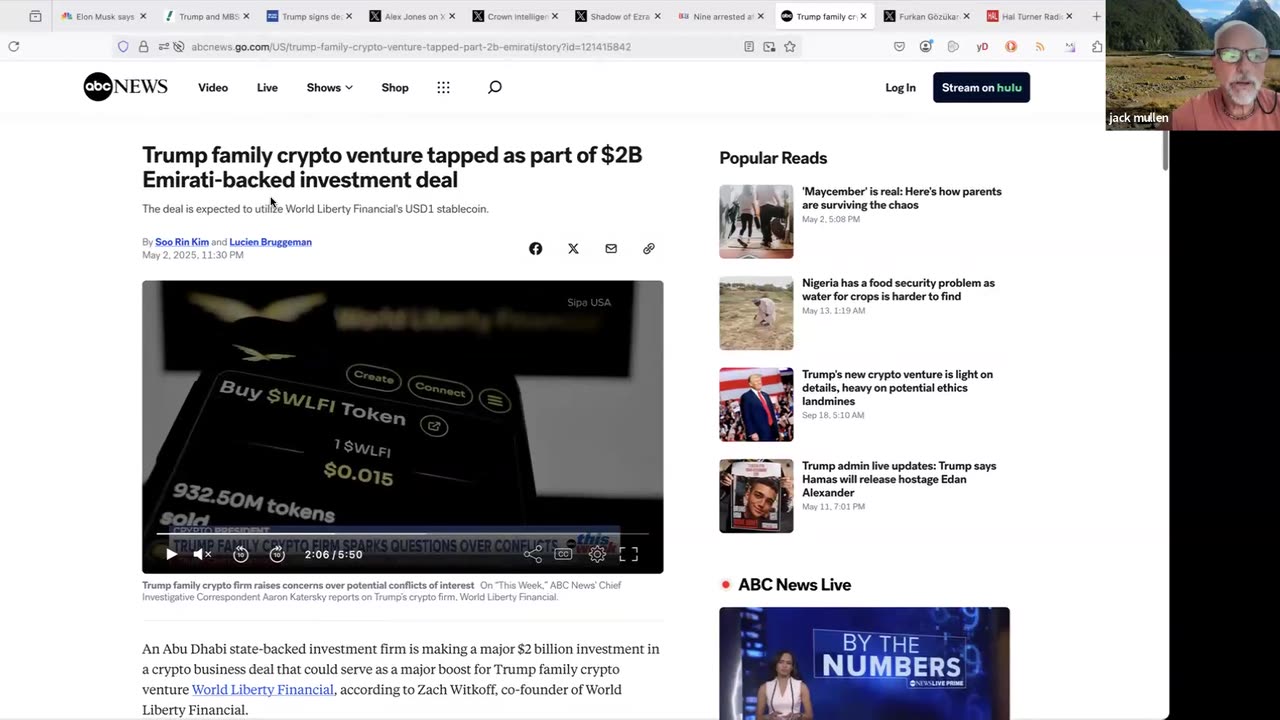Switch to the Nine arrested tab

point(719,16)
